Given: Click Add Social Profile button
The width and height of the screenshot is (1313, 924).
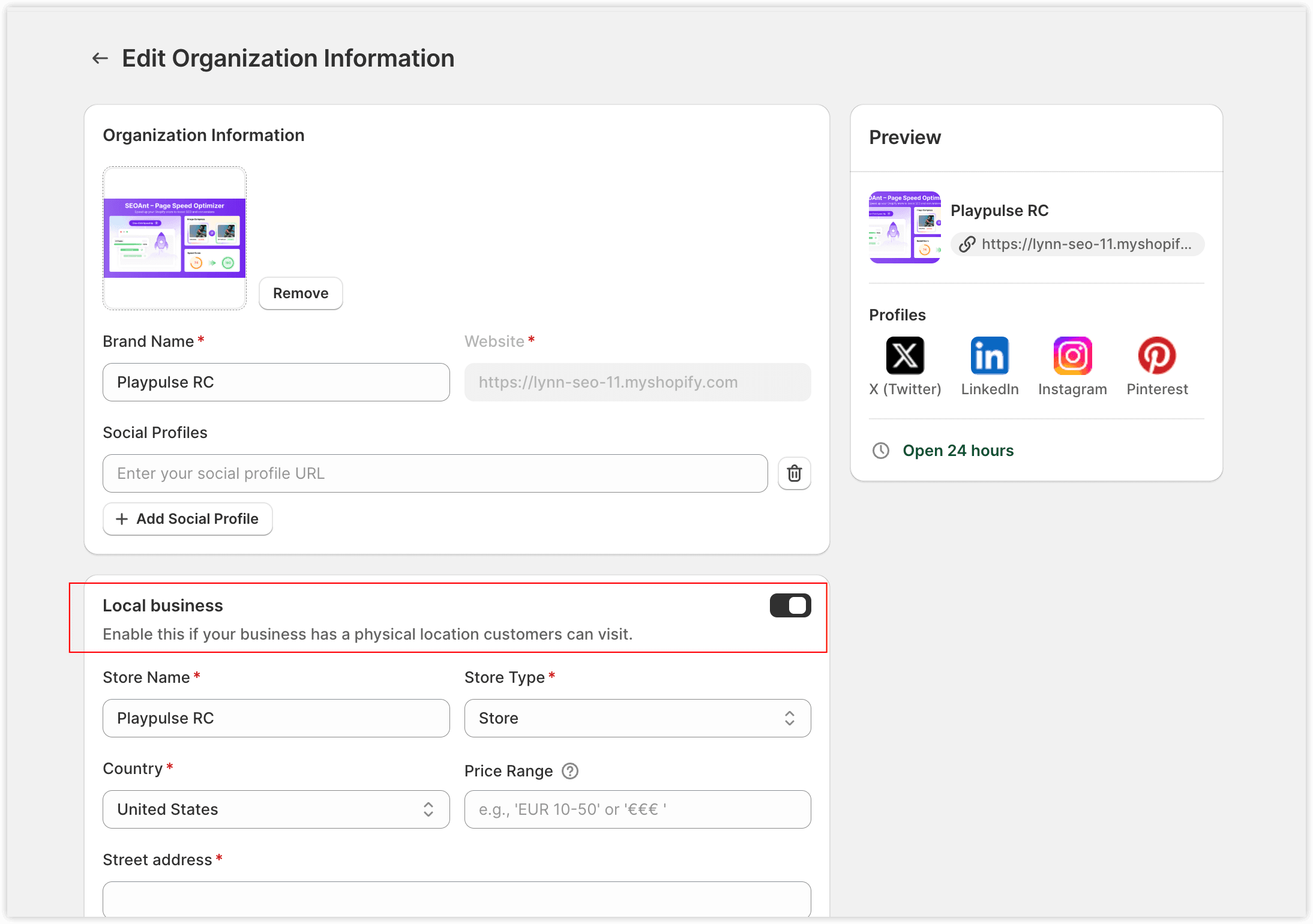Looking at the screenshot, I should [188, 519].
